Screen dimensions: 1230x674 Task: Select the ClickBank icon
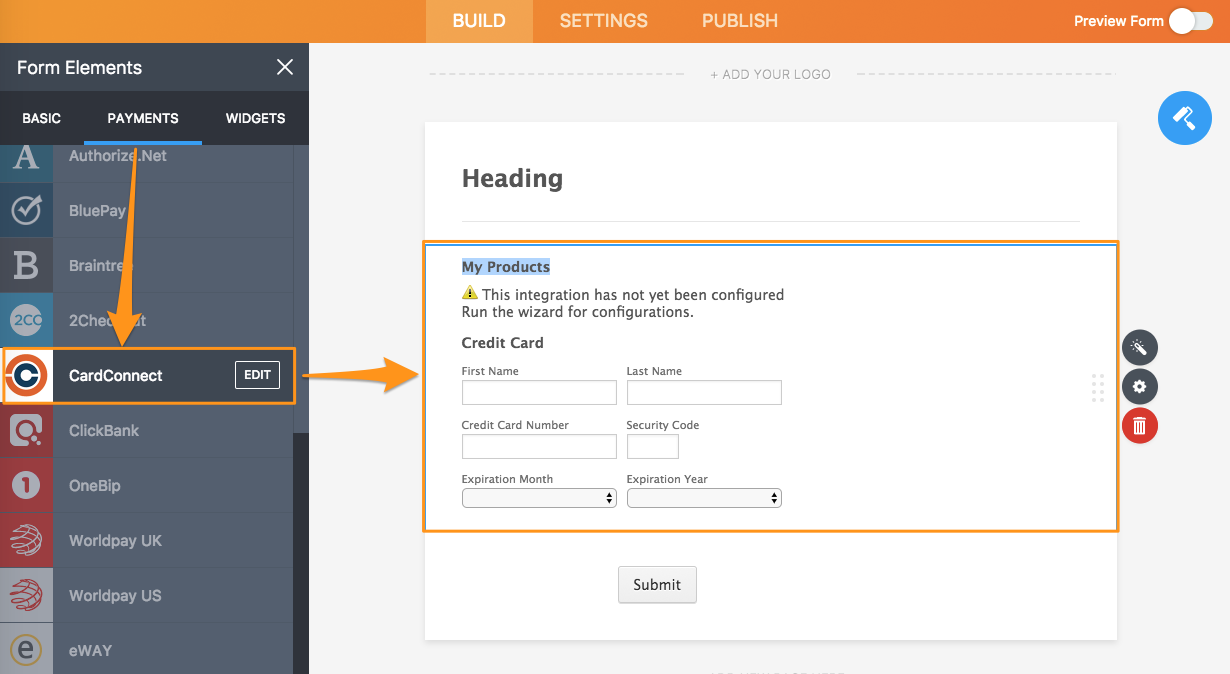click(x=26, y=430)
